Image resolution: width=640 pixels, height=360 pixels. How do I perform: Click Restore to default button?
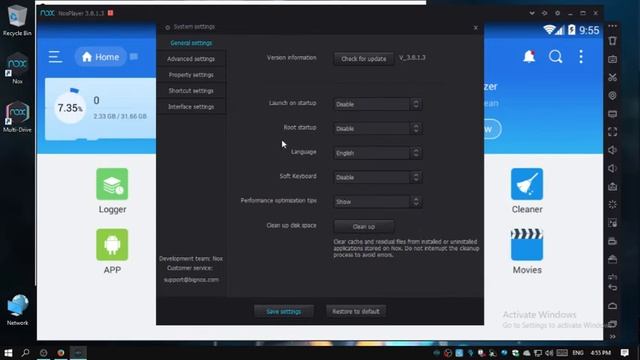click(356, 311)
